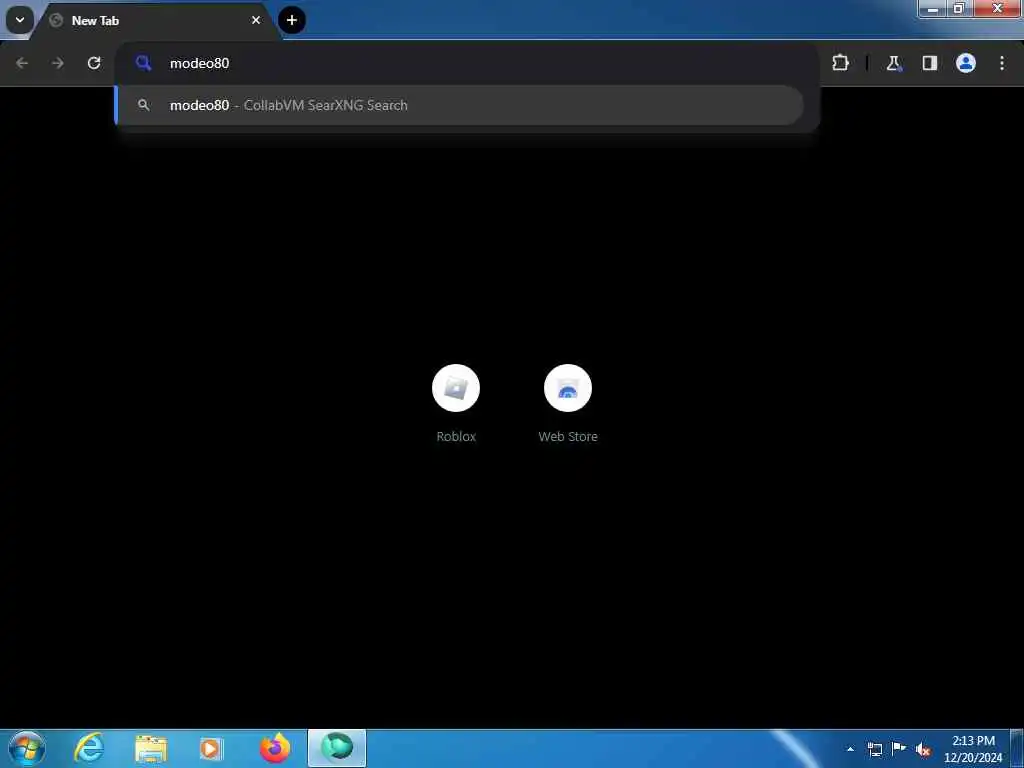The height and width of the screenshot is (768, 1024).
Task: Open the Chrome Labs flask icon
Action: 893,63
